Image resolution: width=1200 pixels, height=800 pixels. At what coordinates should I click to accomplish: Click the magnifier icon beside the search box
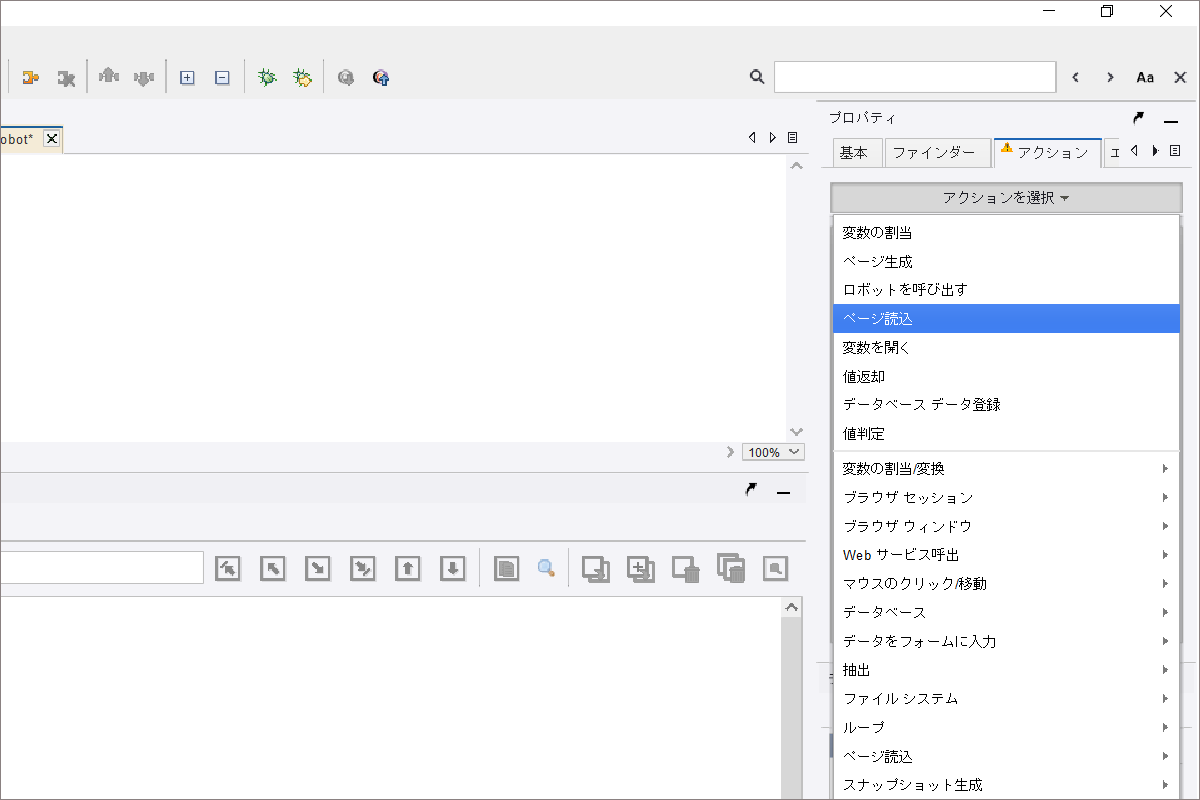(x=757, y=77)
